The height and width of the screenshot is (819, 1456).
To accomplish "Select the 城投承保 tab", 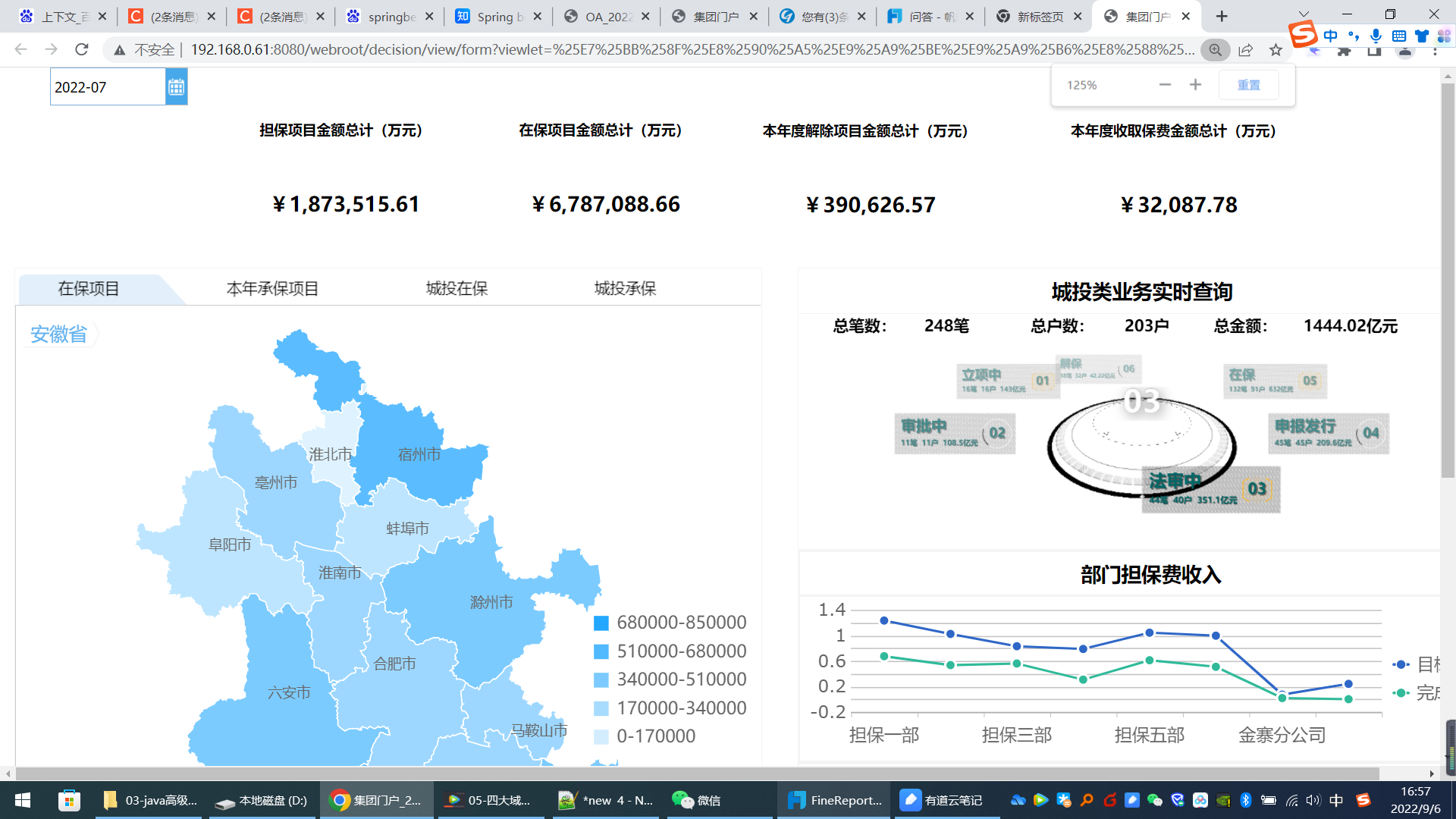I will pyautogui.click(x=625, y=288).
